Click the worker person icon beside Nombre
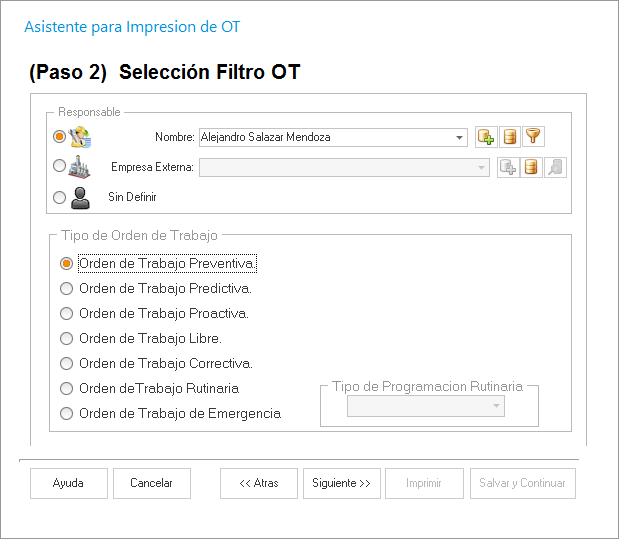The width and height of the screenshot is (619, 539). pyautogui.click(x=80, y=137)
